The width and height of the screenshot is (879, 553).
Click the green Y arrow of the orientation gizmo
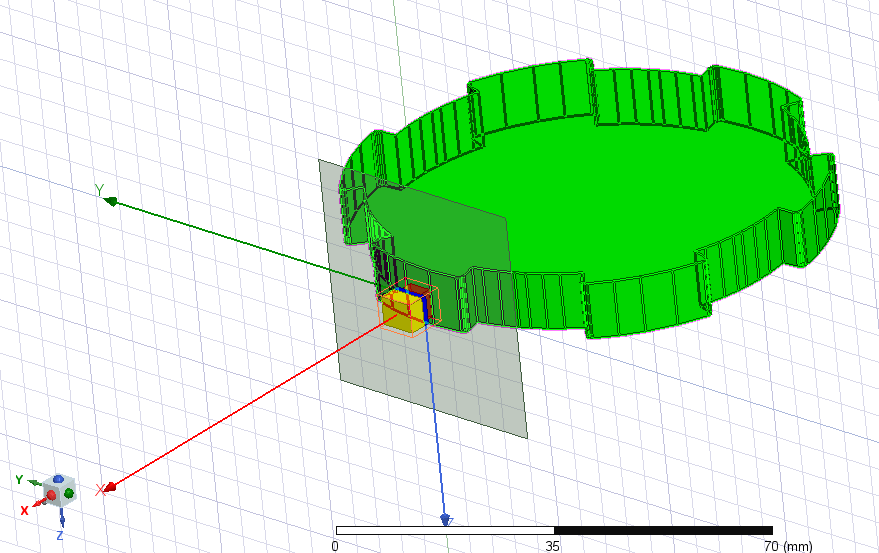click(34, 482)
